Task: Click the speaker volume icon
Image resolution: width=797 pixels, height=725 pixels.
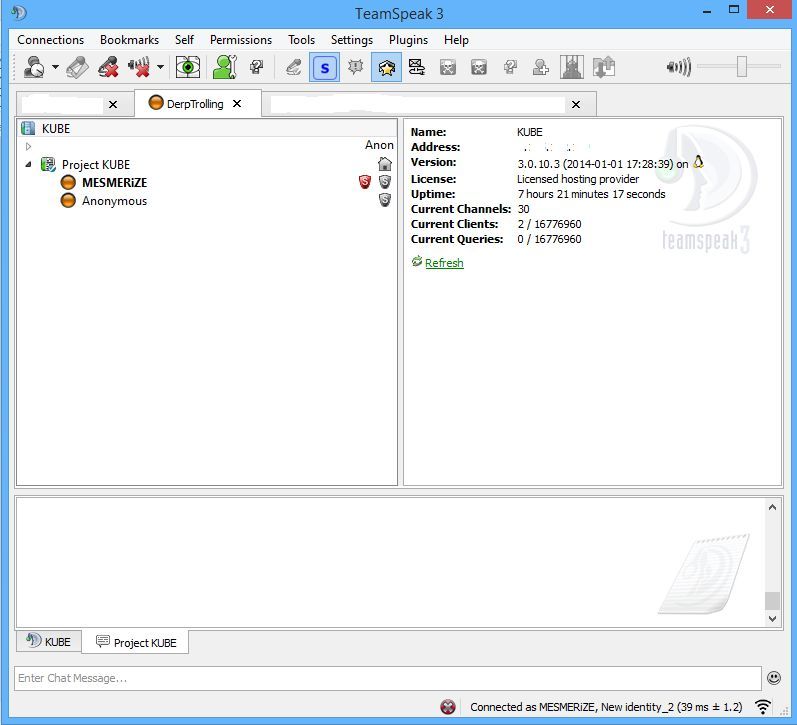Action: 679,67
